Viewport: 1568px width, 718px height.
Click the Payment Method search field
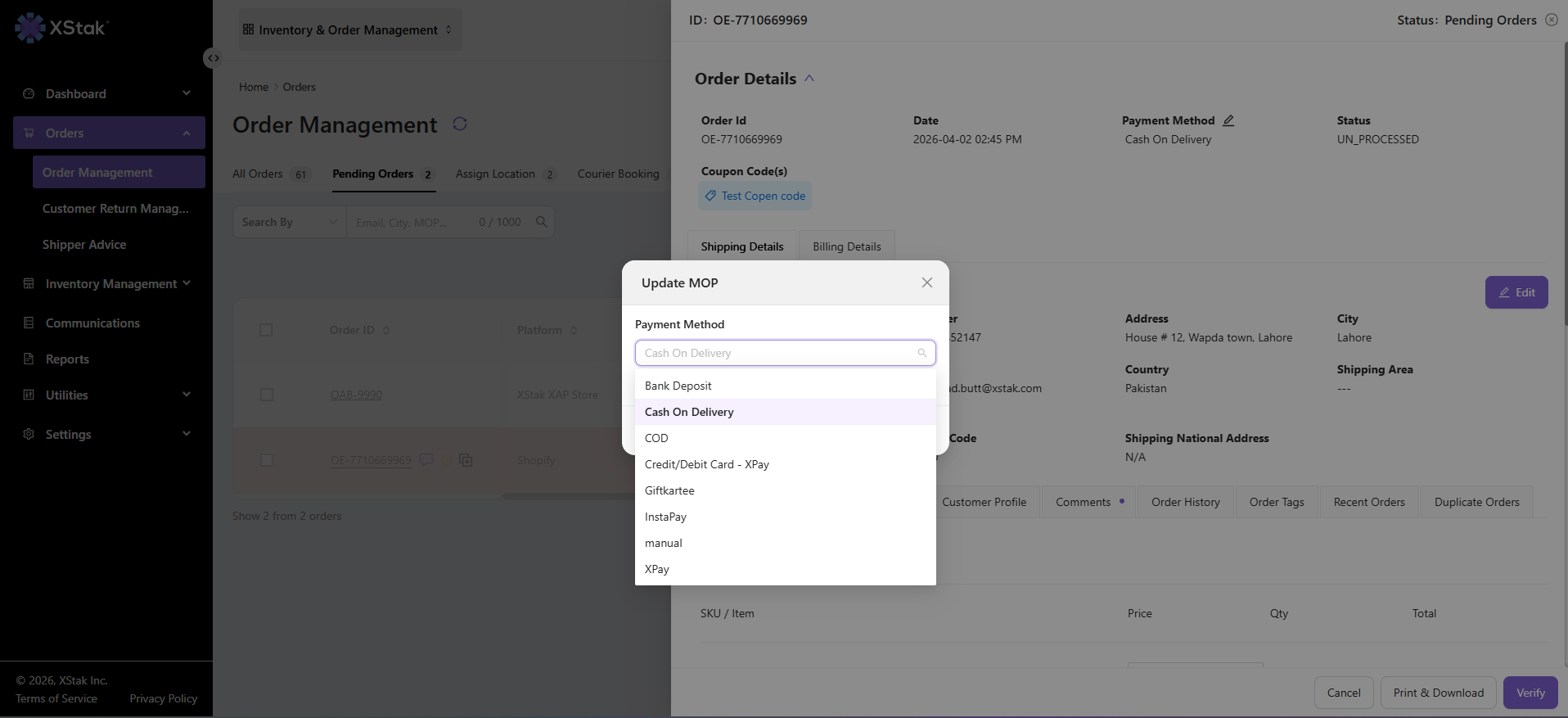tap(786, 353)
